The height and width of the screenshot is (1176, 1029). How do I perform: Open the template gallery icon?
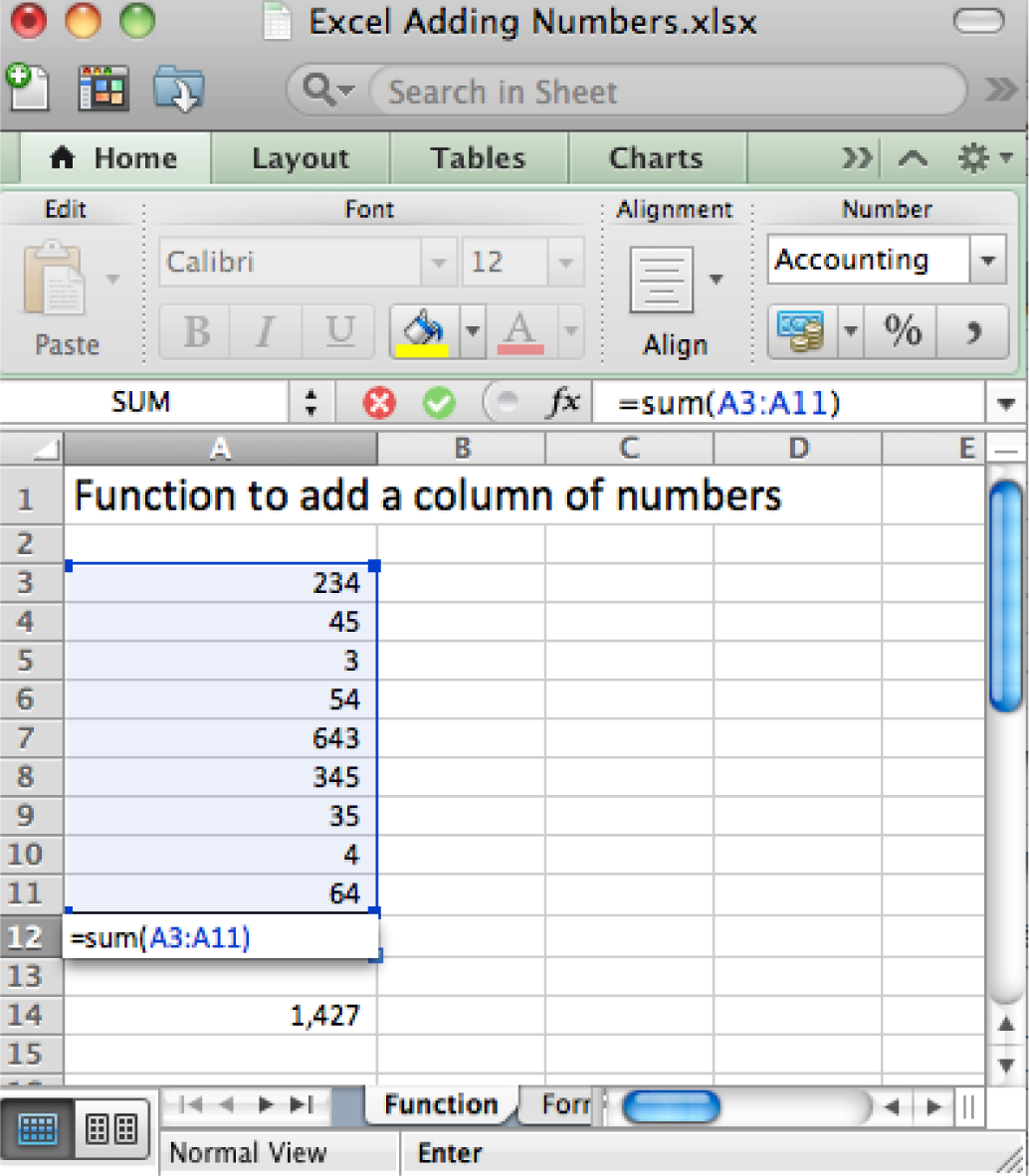(103, 90)
